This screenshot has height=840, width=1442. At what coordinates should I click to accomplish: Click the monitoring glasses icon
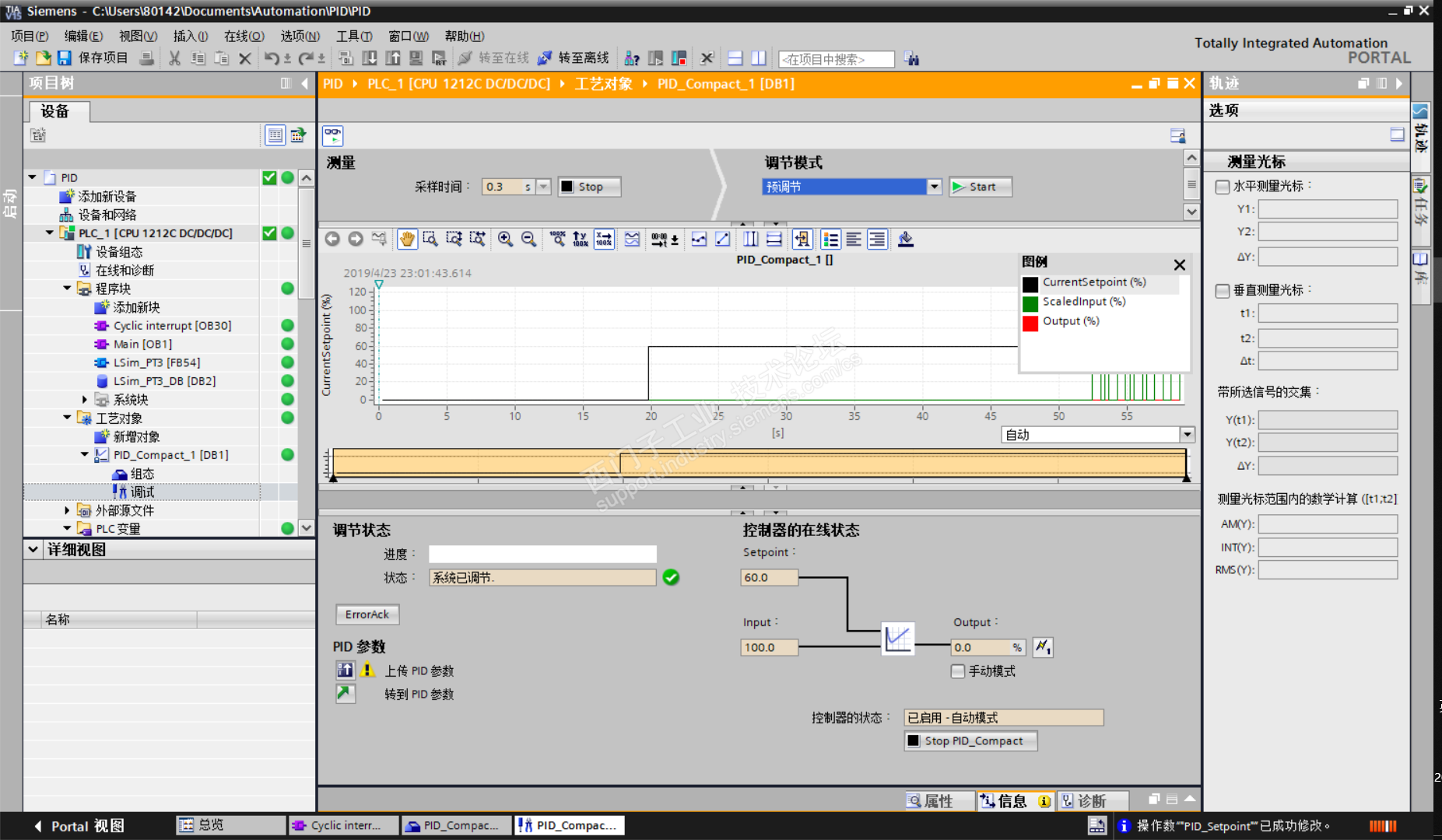click(333, 135)
